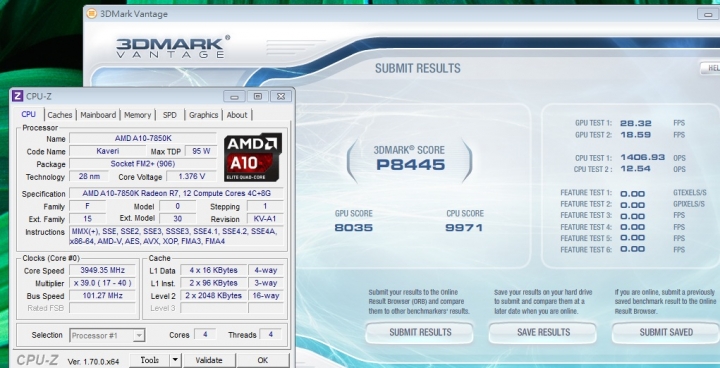Viewport: 720px width, 368px height.
Task: Click the Validate button
Action: click(x=209, y=361)
